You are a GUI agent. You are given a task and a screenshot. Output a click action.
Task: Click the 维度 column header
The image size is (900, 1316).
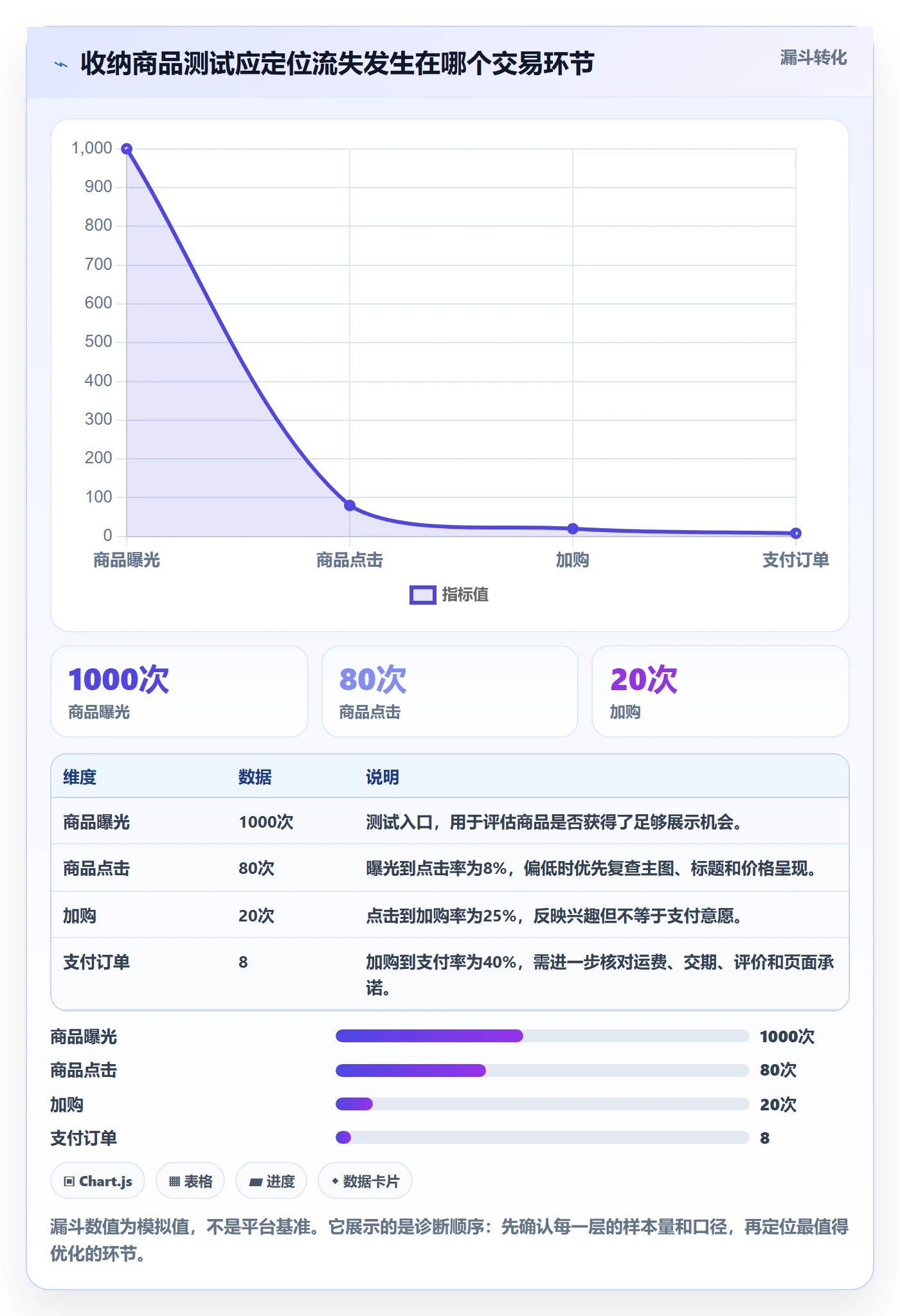pyautogui.click(x=80, y=777)
